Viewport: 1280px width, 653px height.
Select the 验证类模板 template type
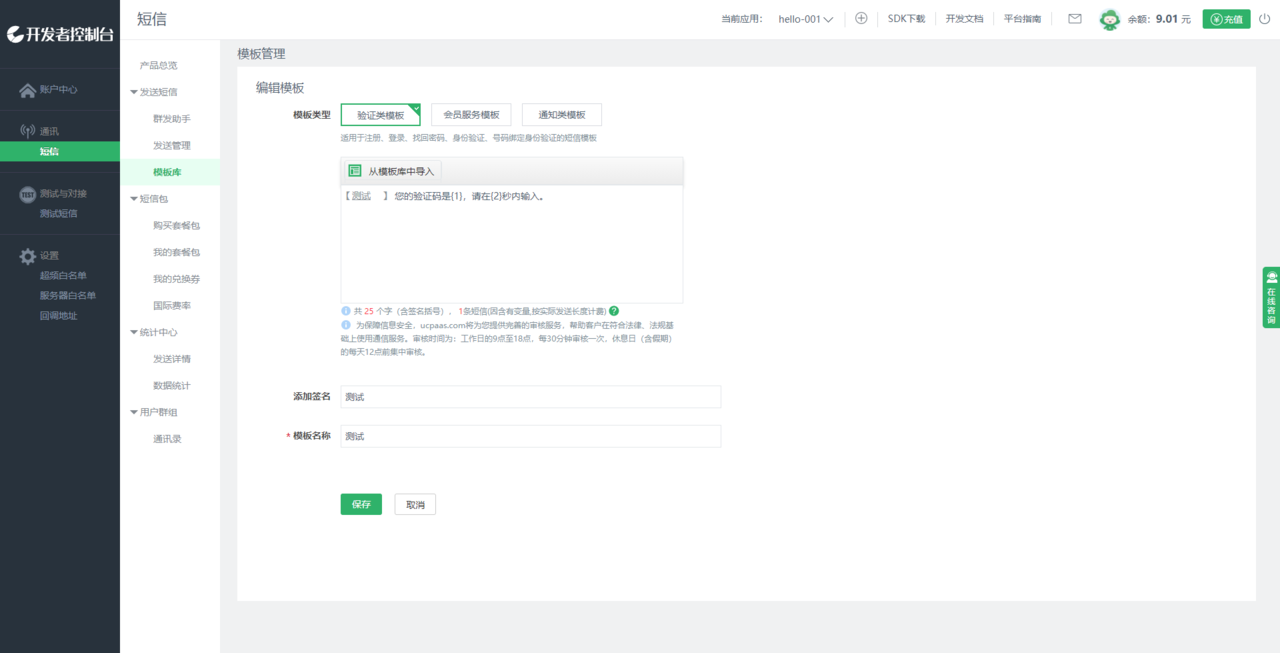point(381,115)
